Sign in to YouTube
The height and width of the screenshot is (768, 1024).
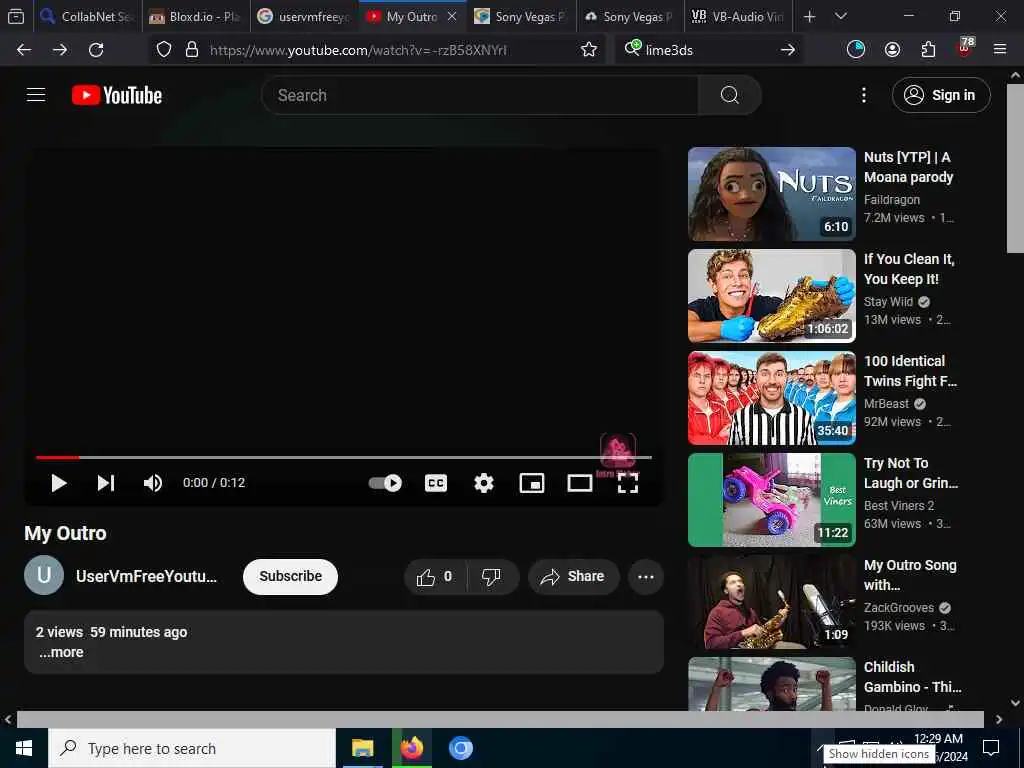click(x=941, y=95)
